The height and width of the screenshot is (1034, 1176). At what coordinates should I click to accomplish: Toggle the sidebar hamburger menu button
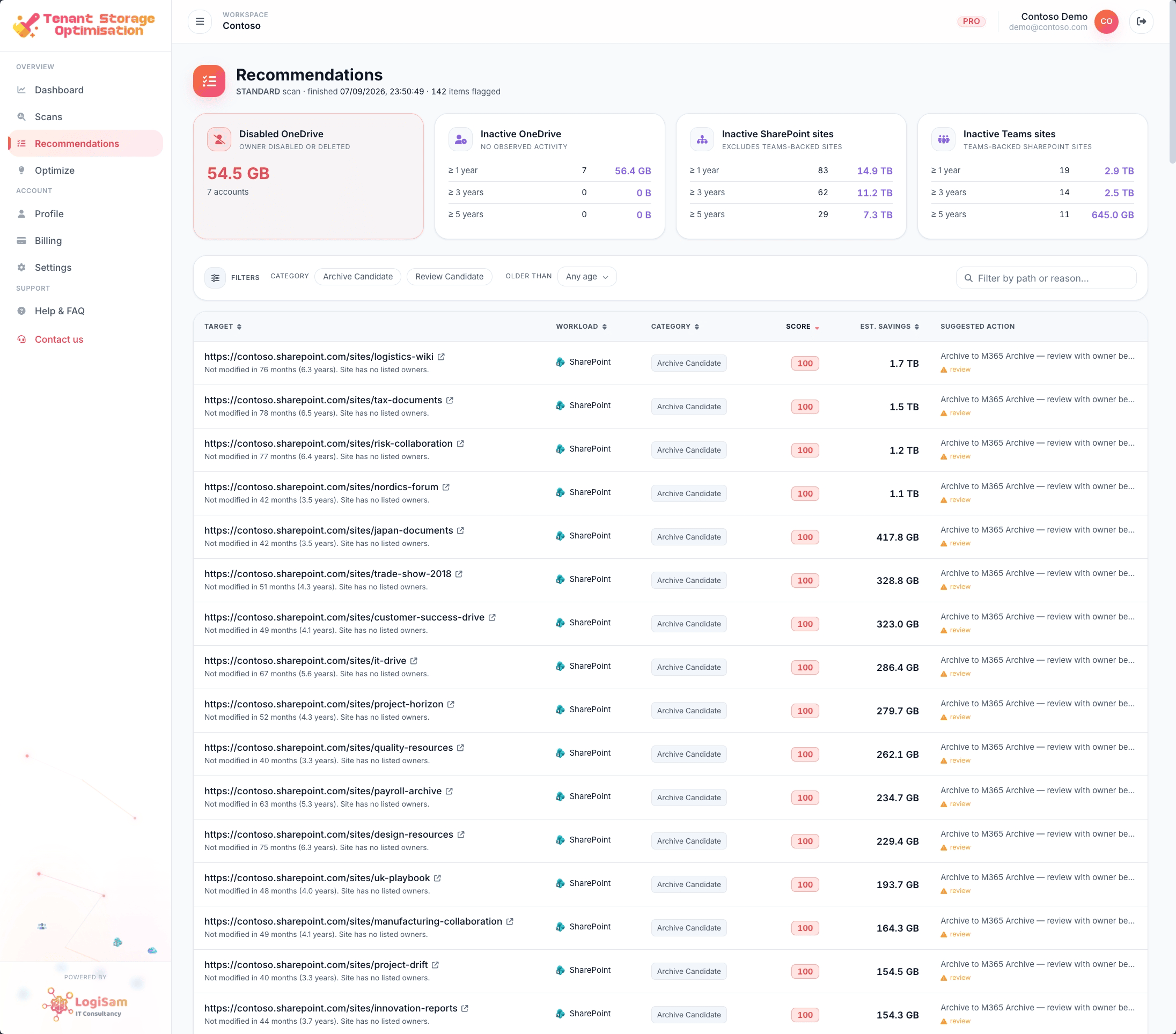(x=200, y=21)
